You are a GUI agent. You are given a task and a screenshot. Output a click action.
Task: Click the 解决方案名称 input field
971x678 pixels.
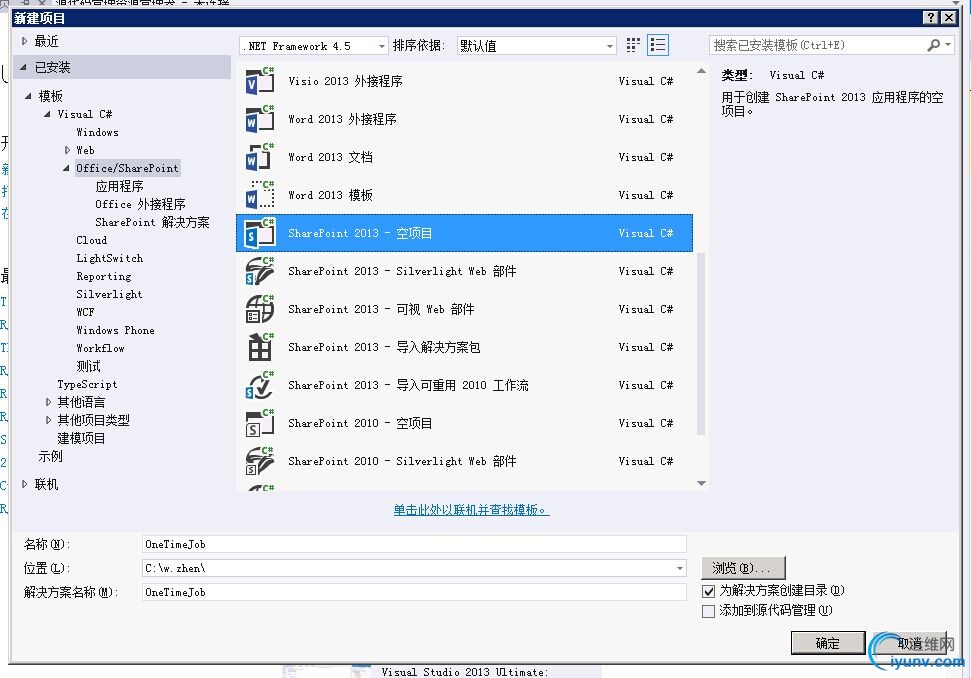pyautogui.click(x=414, y=592)
